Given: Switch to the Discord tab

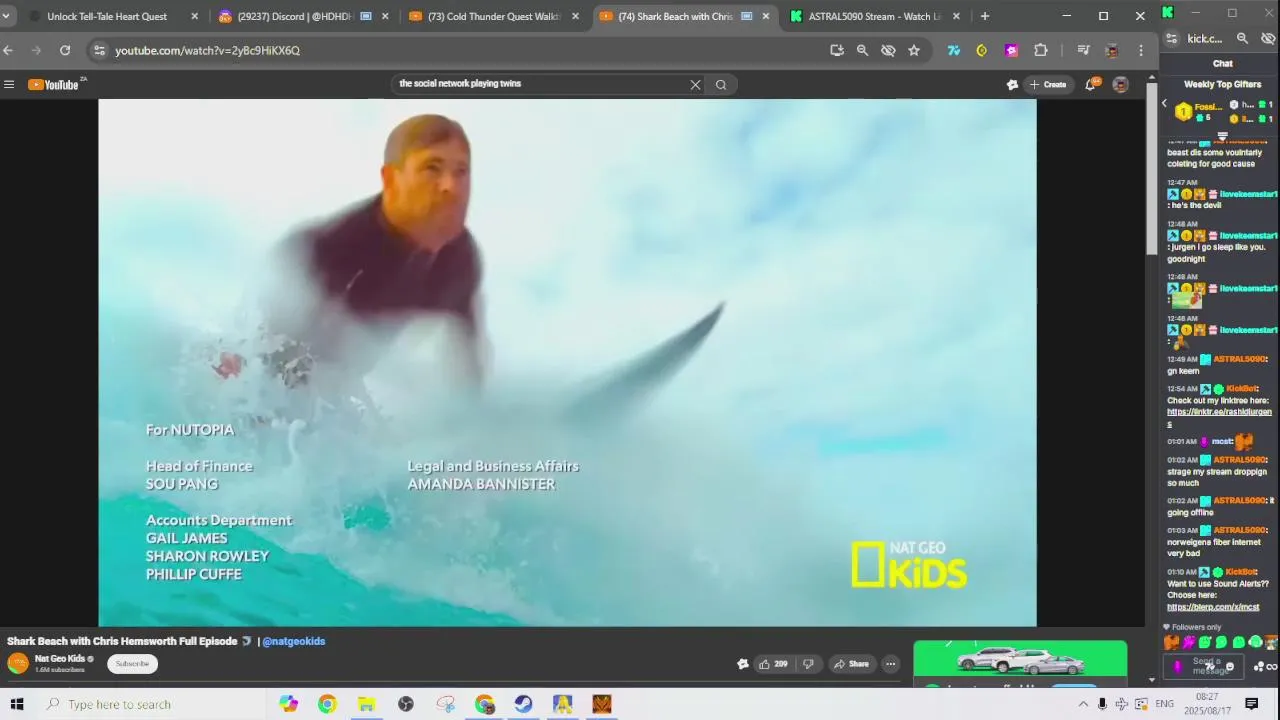Looking at the screenshot, I should 303,16.
